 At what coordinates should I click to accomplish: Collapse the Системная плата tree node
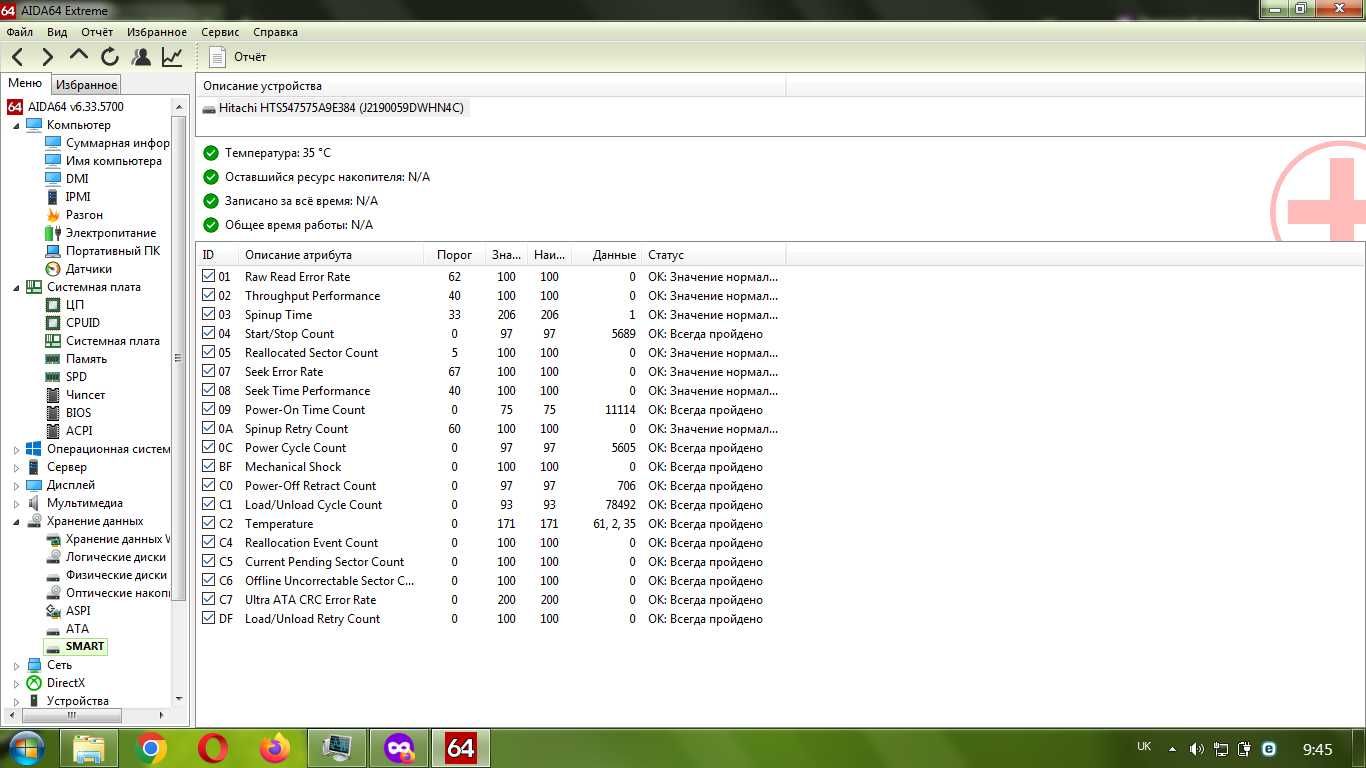coord(16,288)
